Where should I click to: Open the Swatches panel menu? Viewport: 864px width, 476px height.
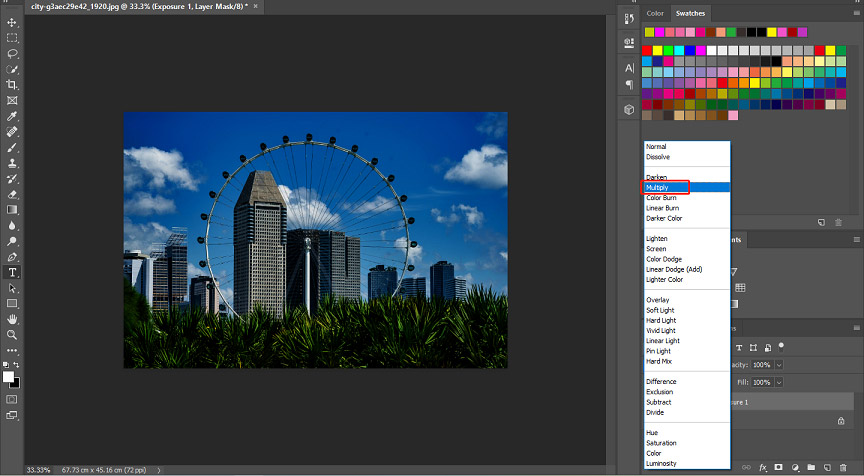tap(856, 13)
